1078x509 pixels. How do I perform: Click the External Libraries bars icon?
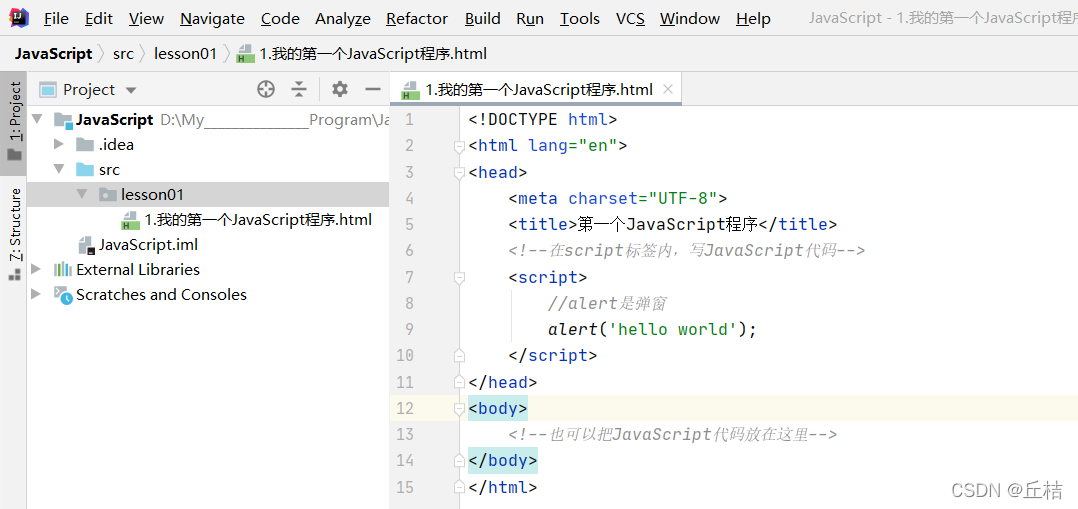[63, 270]
